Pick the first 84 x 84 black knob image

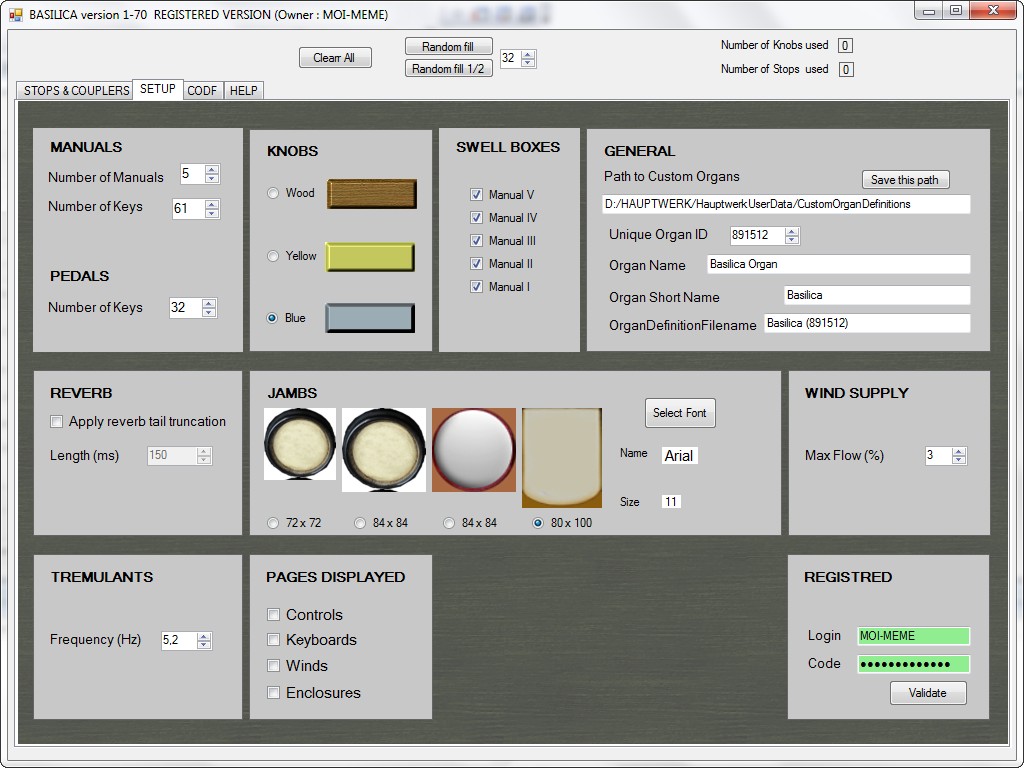tap(384, 450)
